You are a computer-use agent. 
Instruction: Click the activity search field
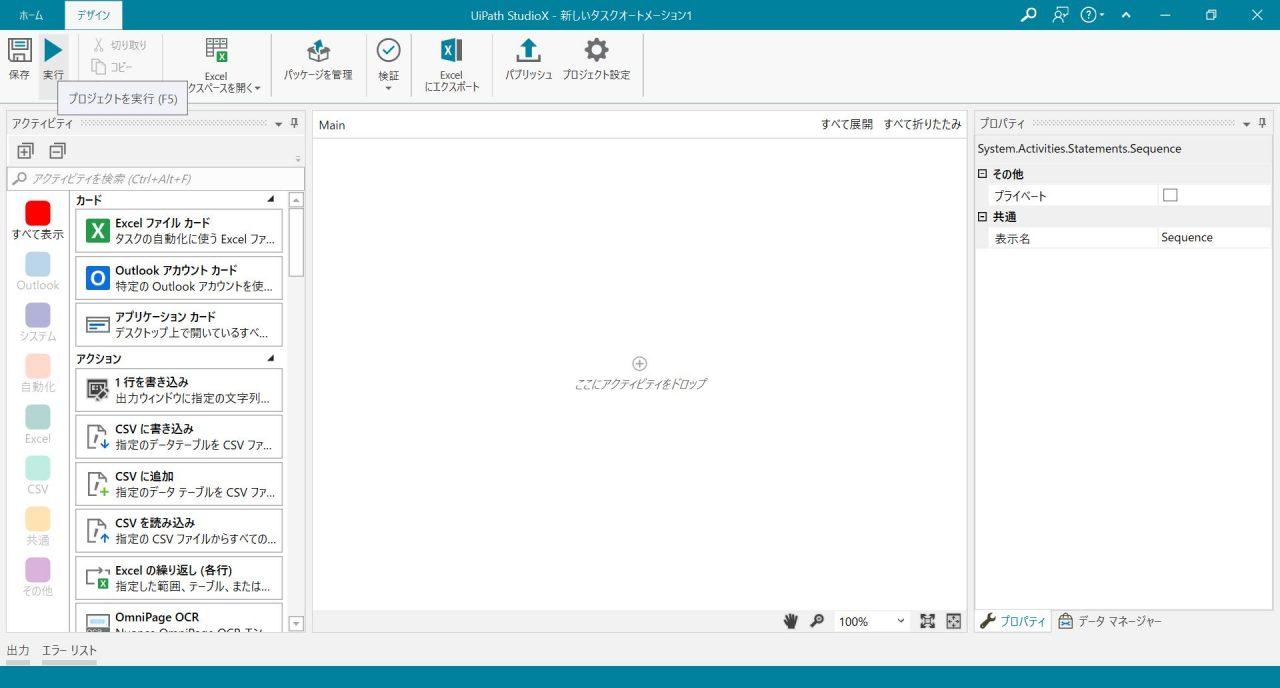click(155, 179)
